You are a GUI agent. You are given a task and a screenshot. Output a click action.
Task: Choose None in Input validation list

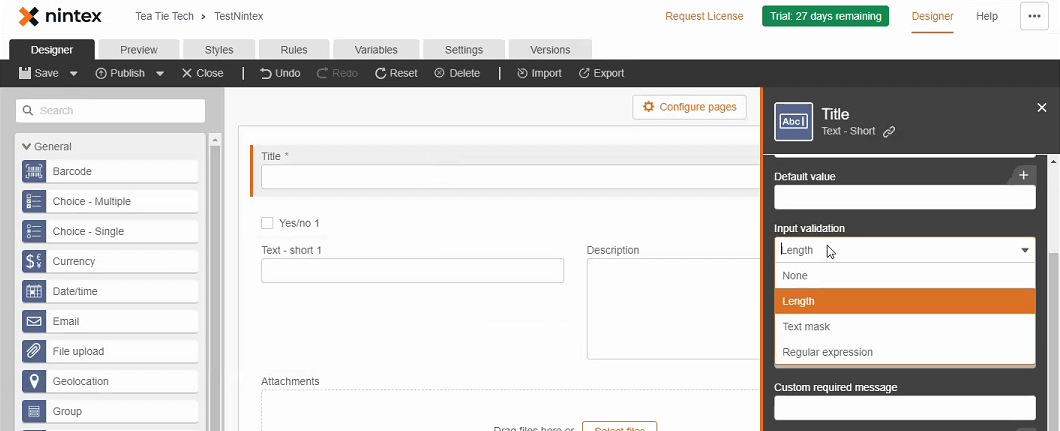pyautogui.click(x=905, y=276)
